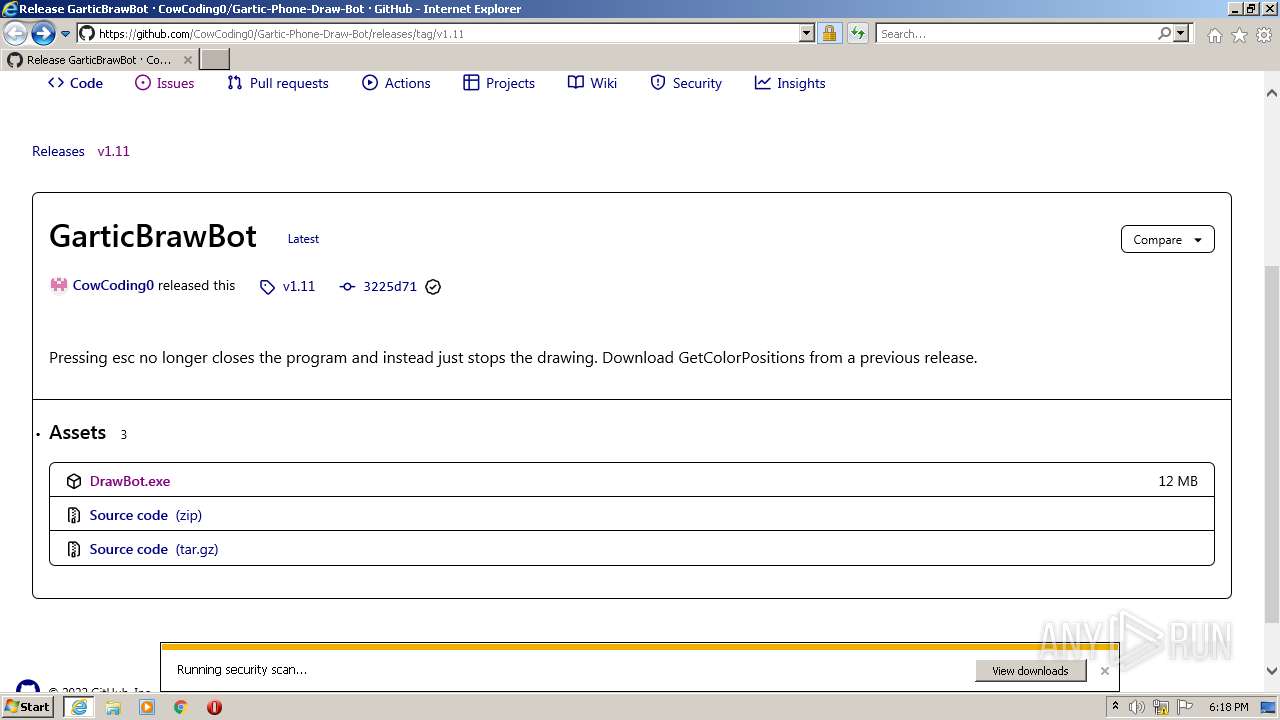Viewport: 1280px width, 720px height.
Task: Open the Wiki tab
Action: point(592,83)
